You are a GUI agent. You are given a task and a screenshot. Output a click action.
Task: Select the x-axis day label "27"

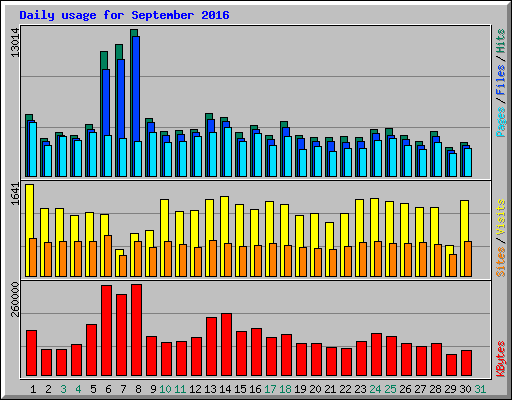(x=420, y=389)
